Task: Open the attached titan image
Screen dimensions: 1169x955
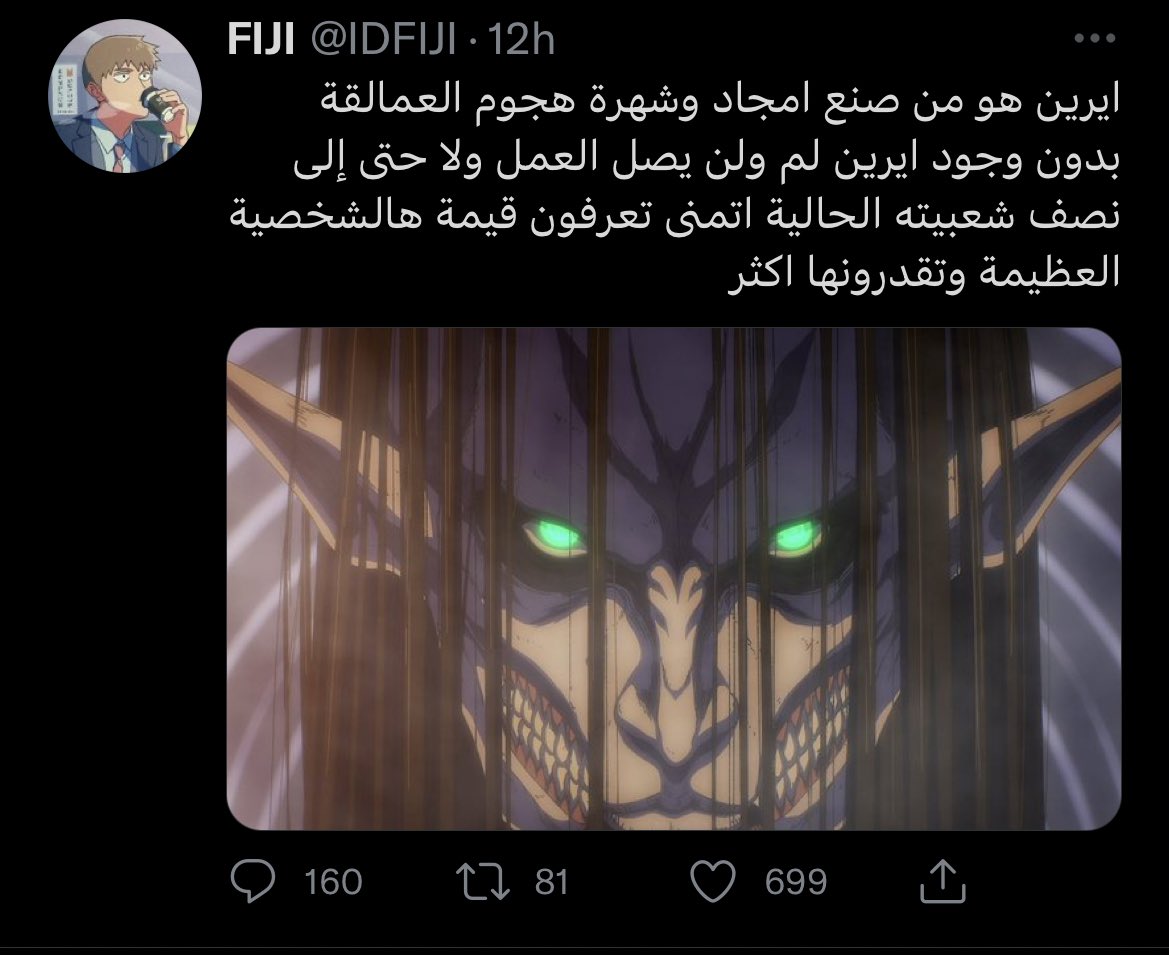Action: [x=674, y=579]
